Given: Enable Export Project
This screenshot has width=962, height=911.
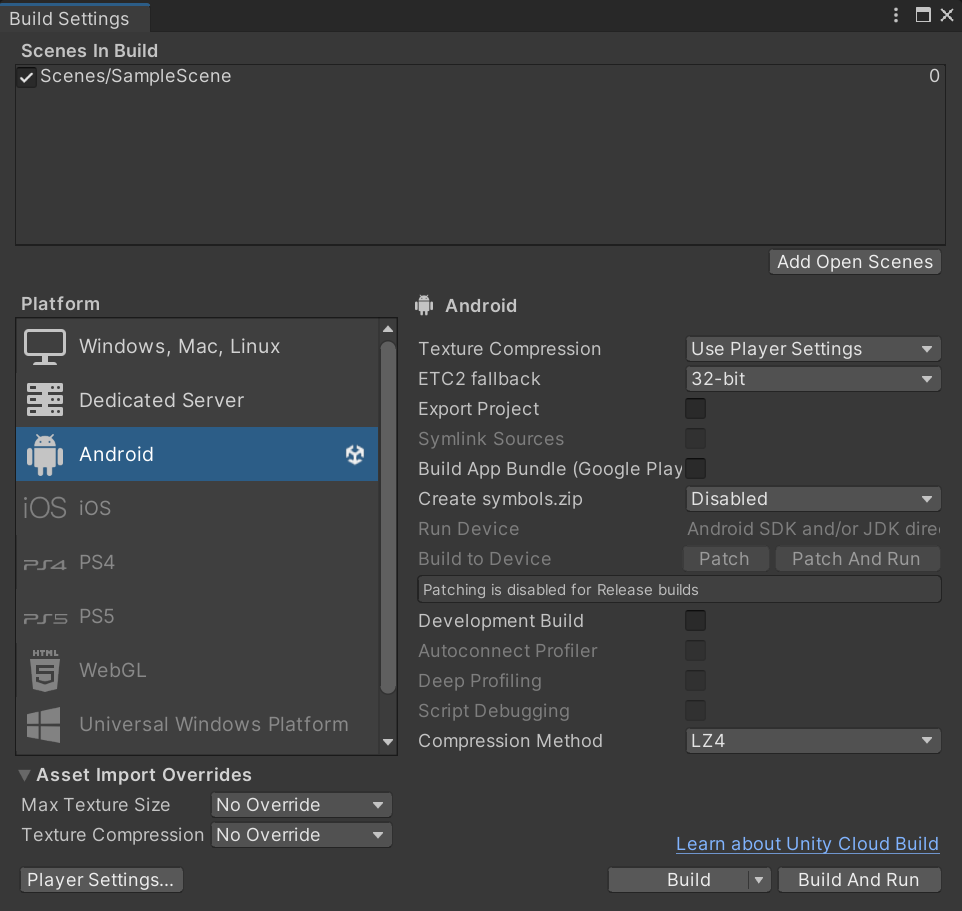Looking at the screenshot, I should pos(695,408).
